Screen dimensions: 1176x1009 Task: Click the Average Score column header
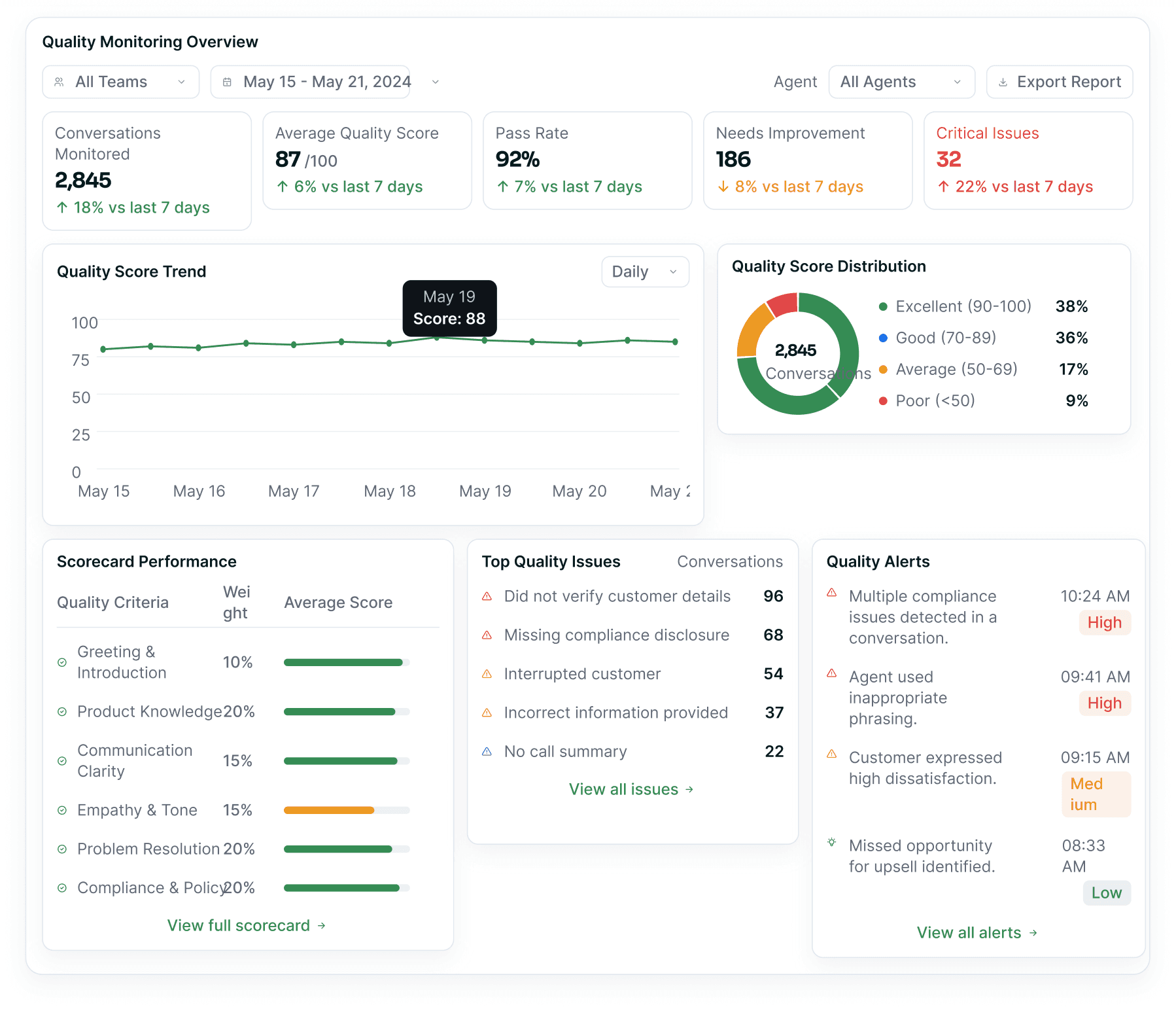click(338, 603)
